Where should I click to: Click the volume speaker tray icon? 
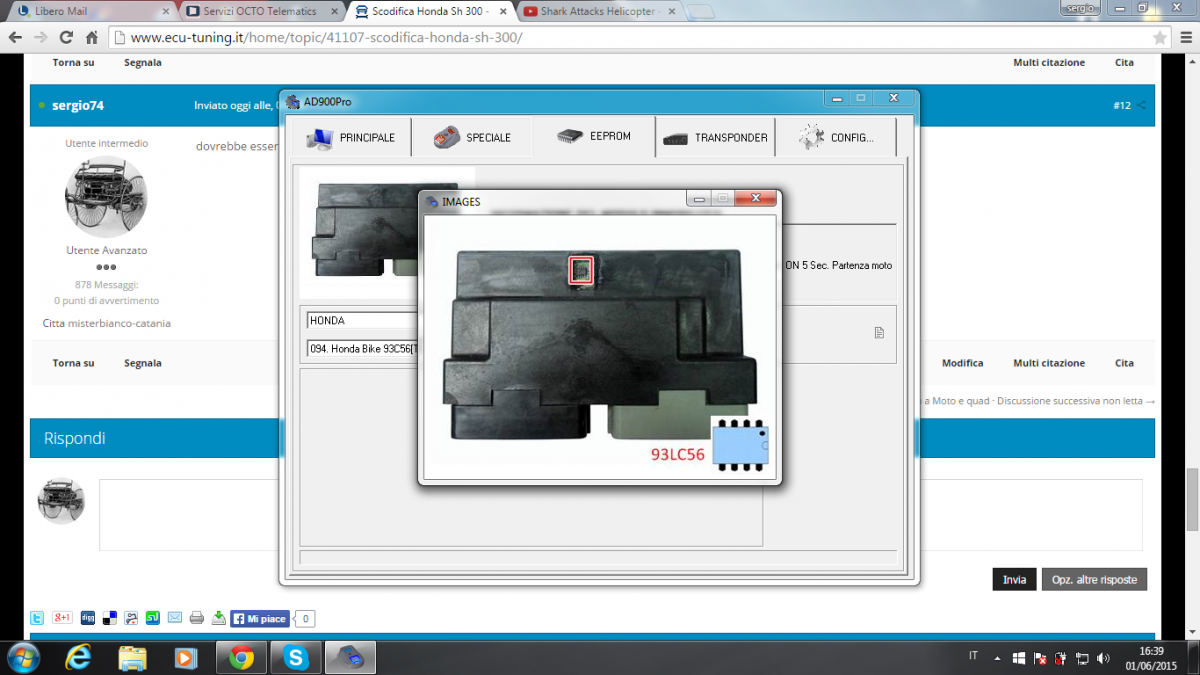pos(1104,658)
